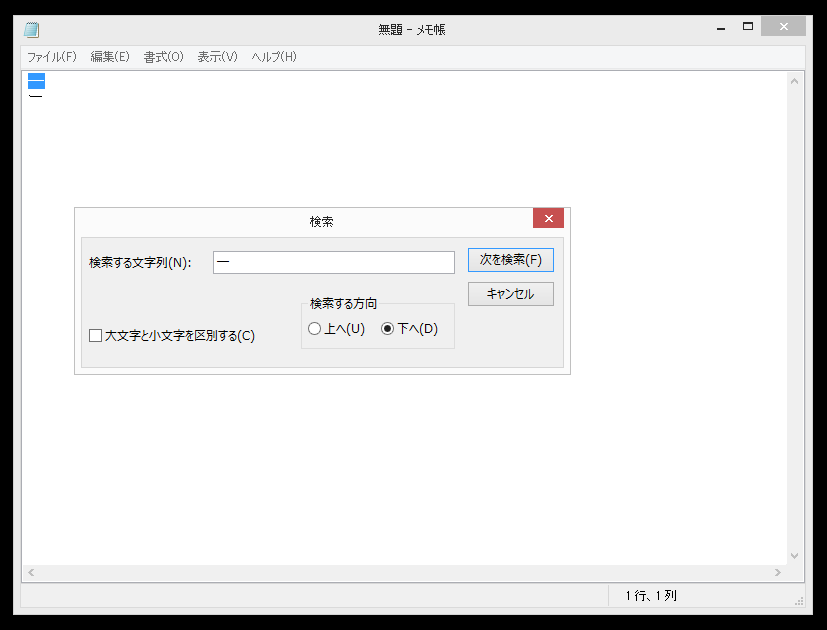Open the ヘルプ(H) menu
Image resolution: width=827 pixels, height=630 pixels.
(x=274, y=57)
